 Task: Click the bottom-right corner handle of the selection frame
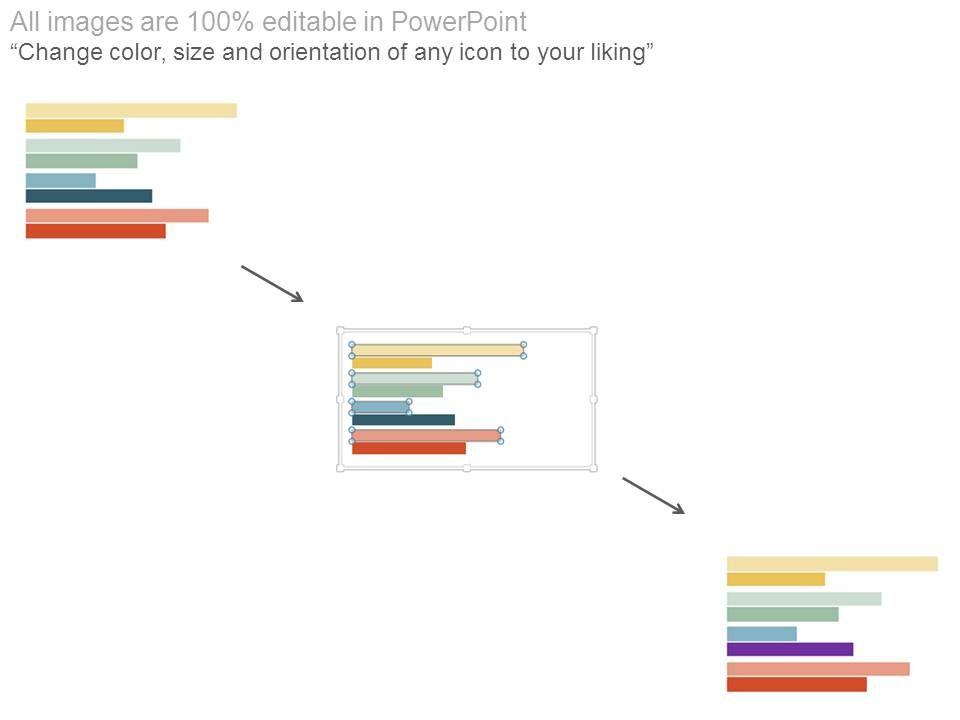(593, 467)
